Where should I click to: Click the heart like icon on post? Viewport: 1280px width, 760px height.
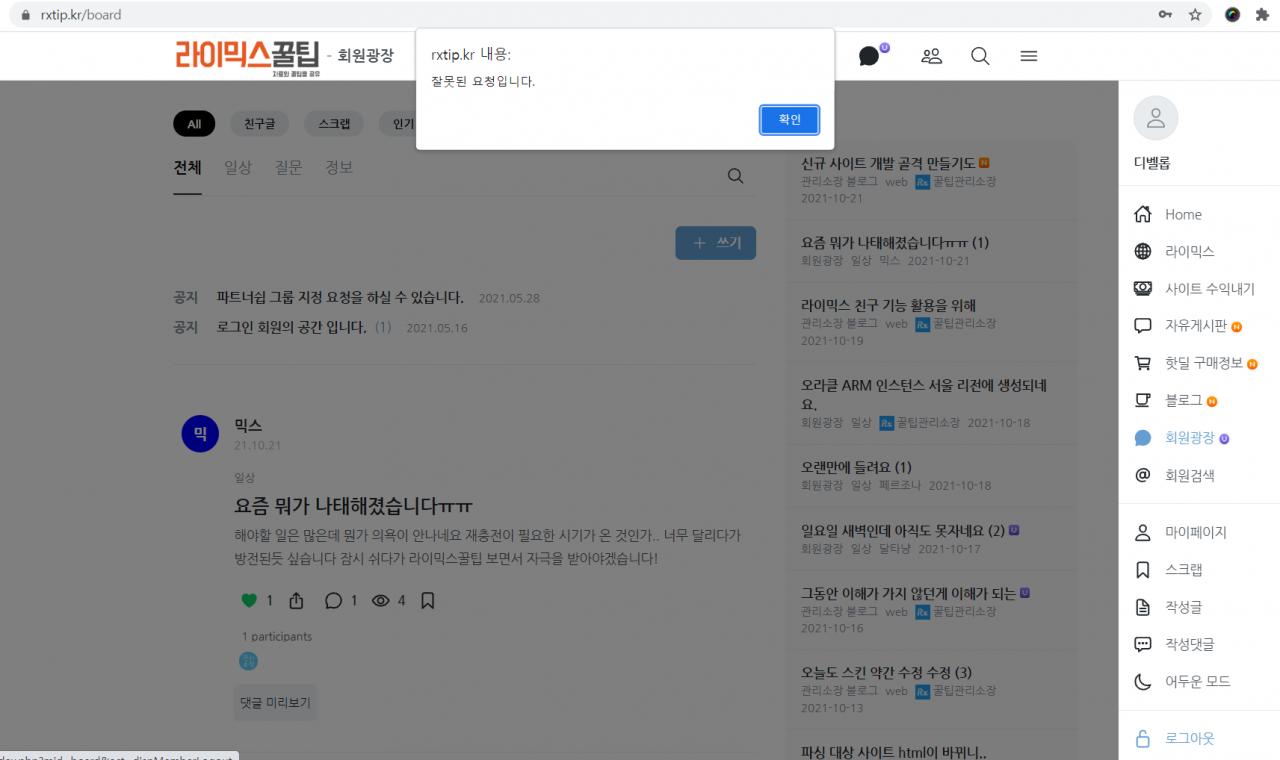(x=249, y=601)
